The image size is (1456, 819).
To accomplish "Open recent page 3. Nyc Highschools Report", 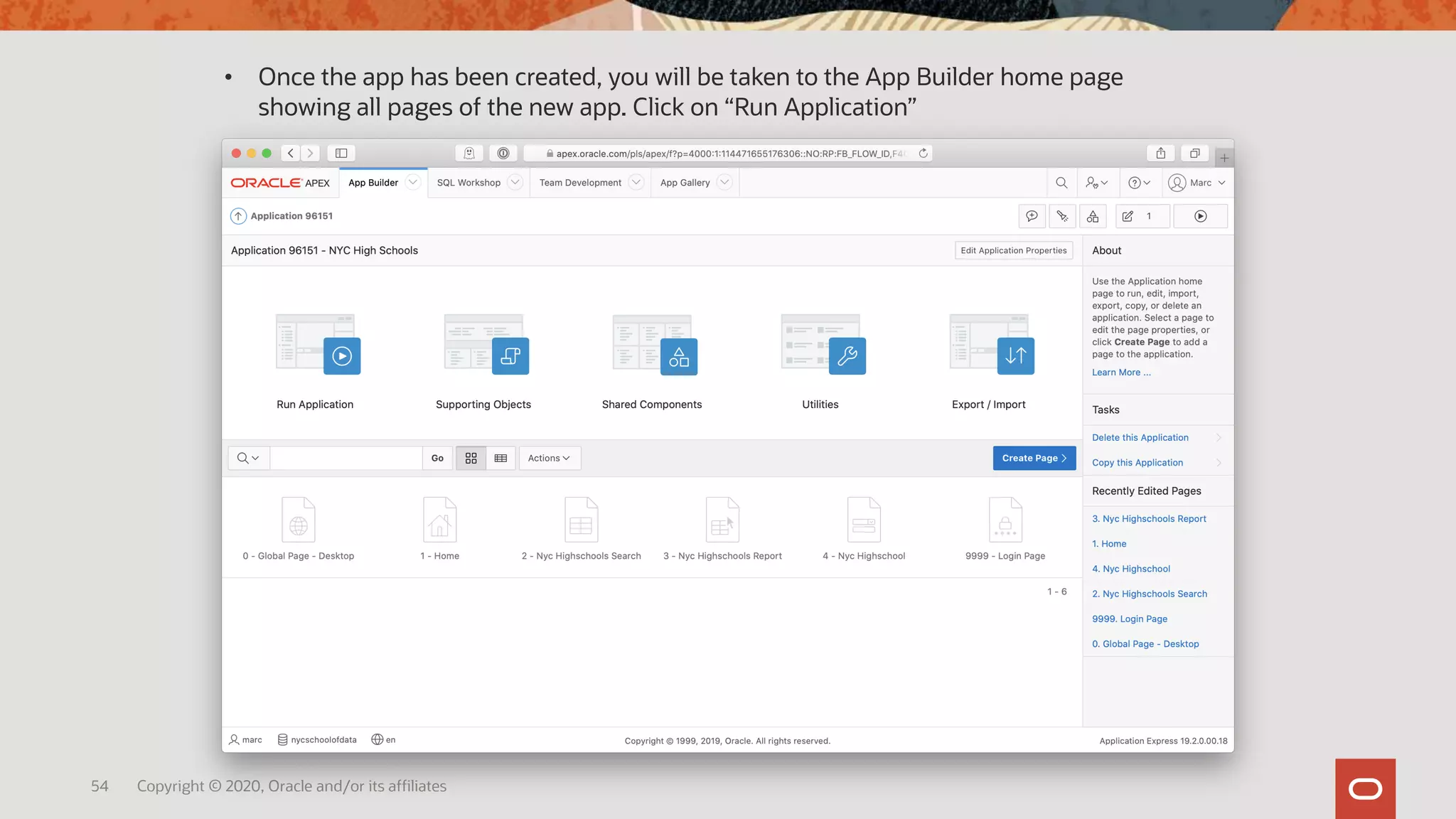I will (x=1149, y=519).
